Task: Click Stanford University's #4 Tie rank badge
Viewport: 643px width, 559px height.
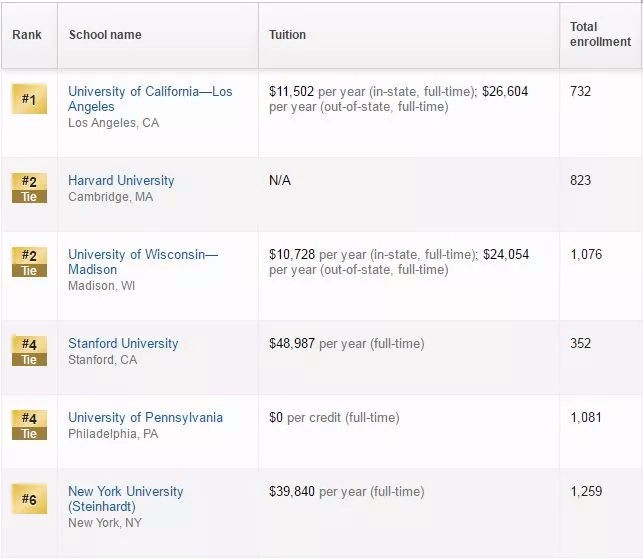Action: coord(29,351)
